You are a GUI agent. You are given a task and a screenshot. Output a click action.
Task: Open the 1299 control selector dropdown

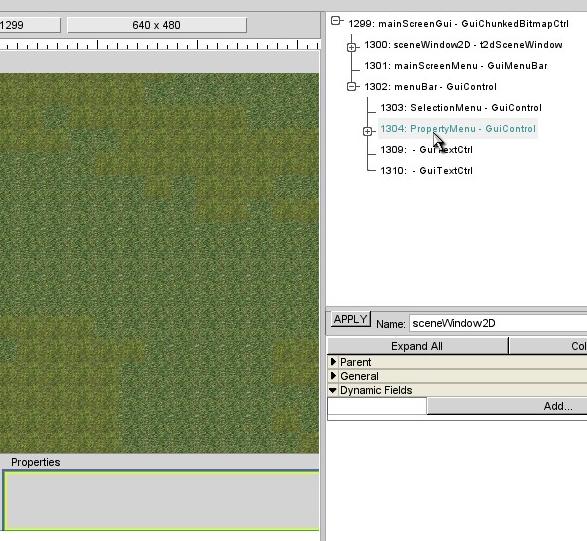(x=30, y=25)
